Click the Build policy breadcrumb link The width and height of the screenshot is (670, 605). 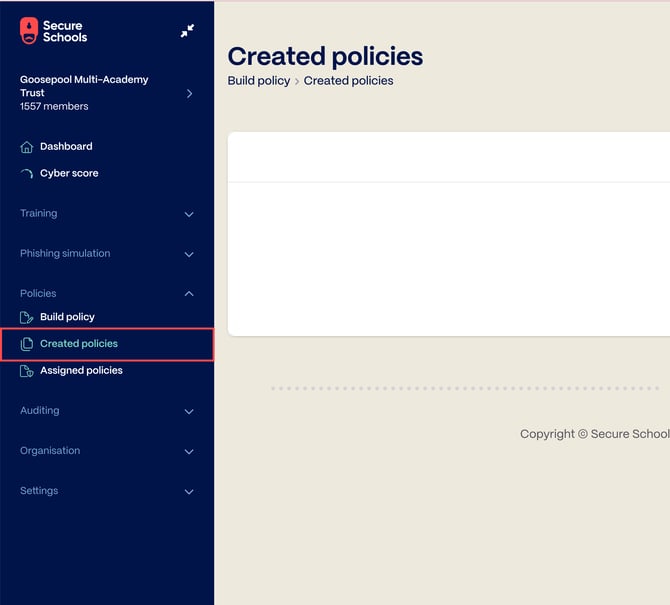click(258, 81)
